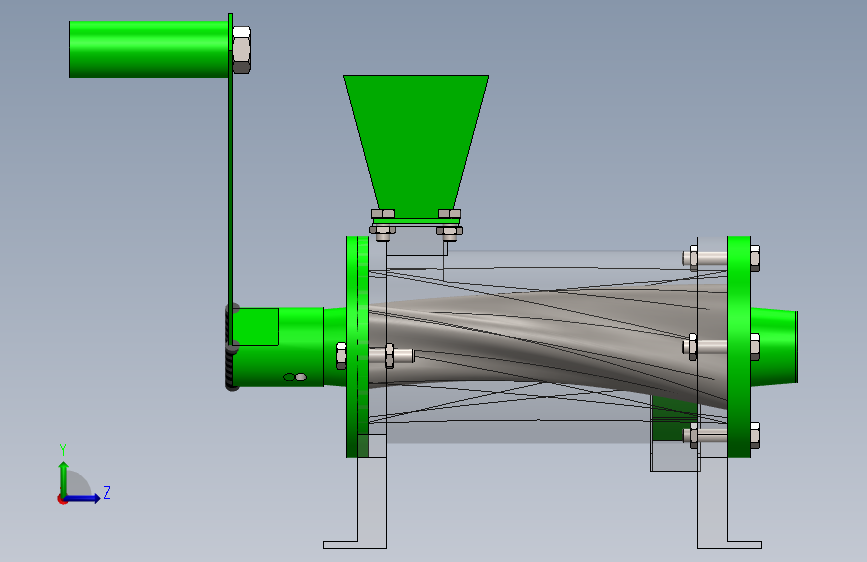Select the left green end flange plate
This screenshot has height=562, width=867.
tap(357, 347)
